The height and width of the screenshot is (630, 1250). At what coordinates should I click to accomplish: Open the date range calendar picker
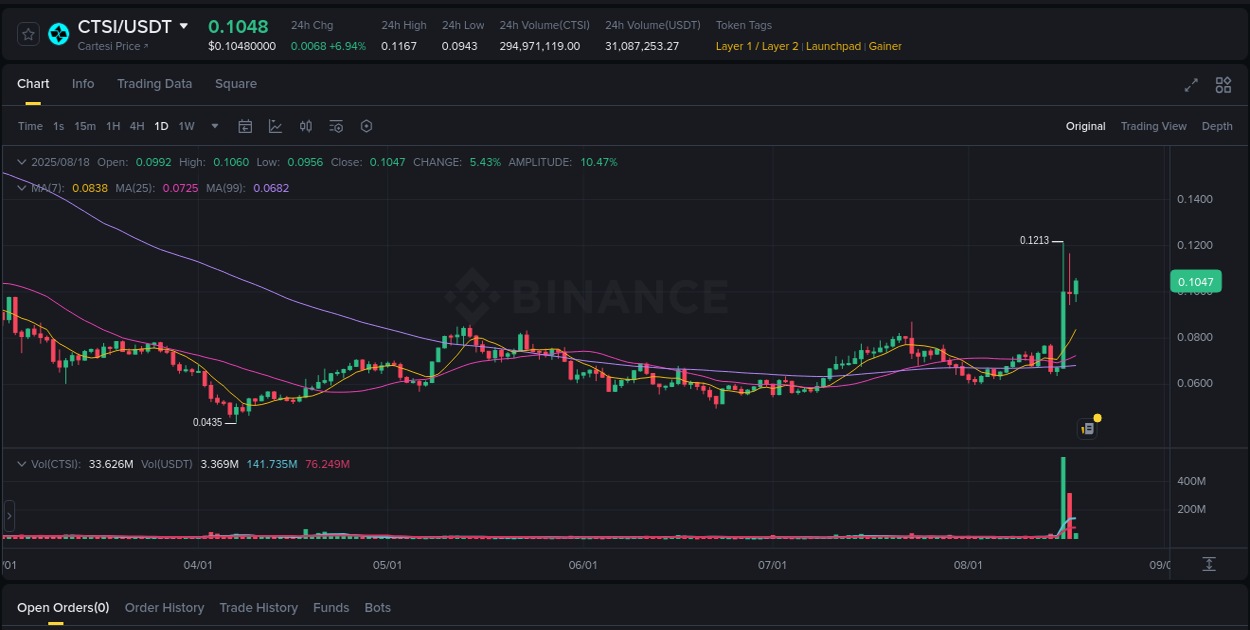[245, 126]
